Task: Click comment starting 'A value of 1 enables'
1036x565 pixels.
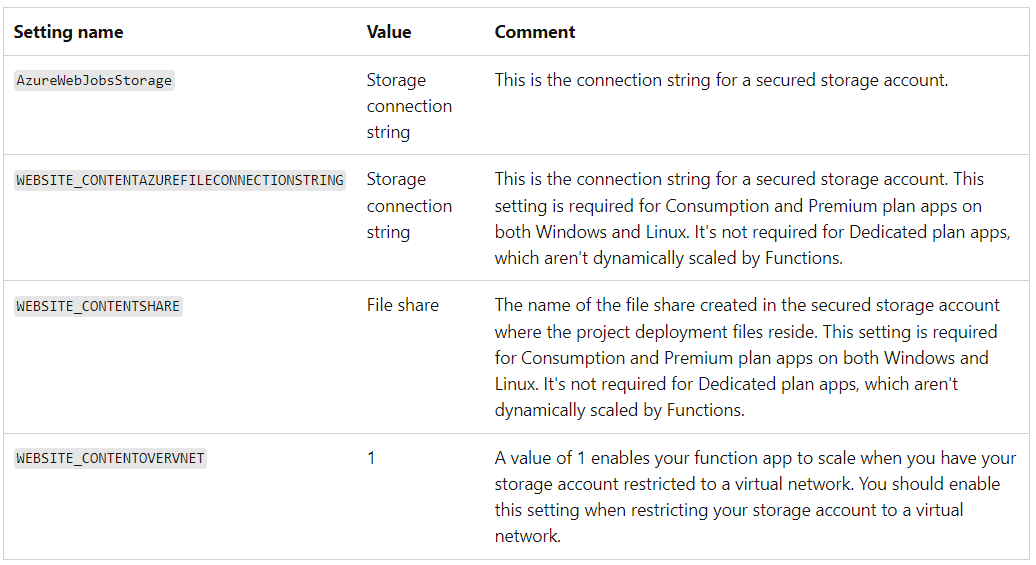Action: point(755,496)
